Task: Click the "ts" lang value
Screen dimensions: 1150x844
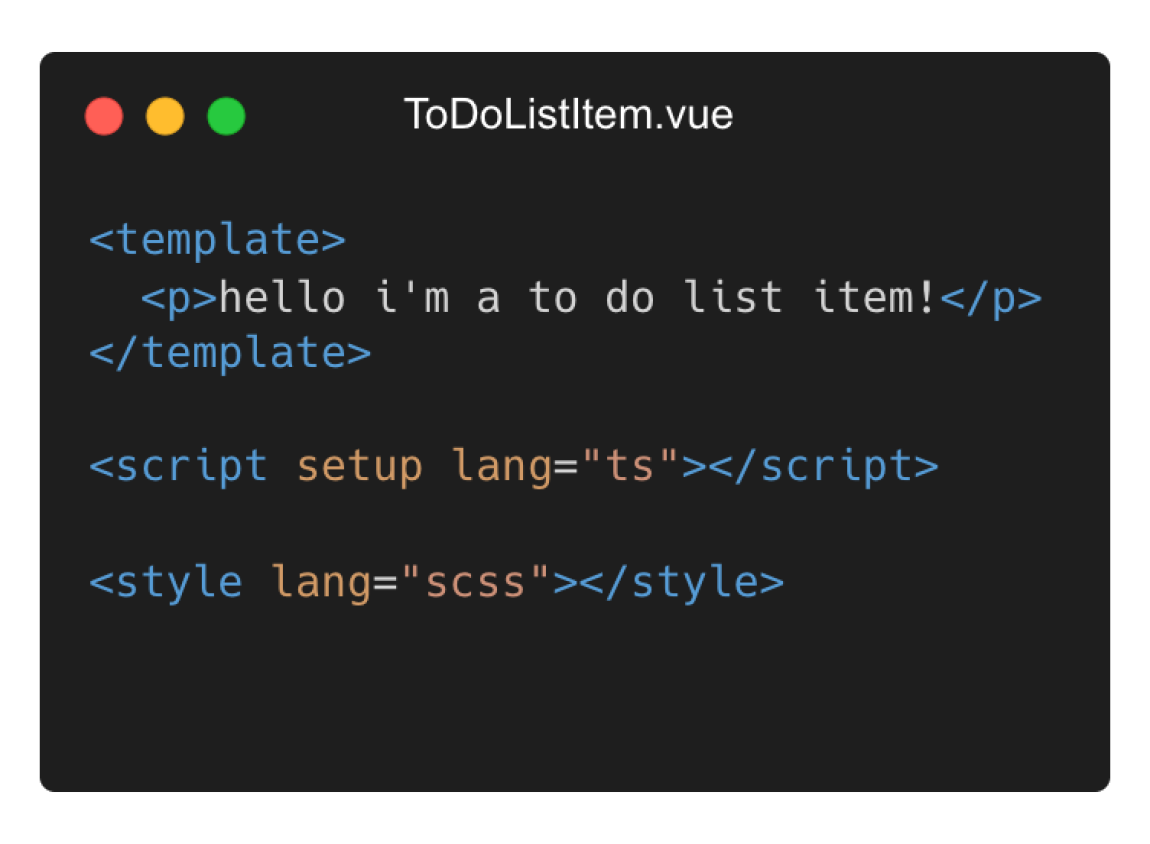Action: coord(630,466)
